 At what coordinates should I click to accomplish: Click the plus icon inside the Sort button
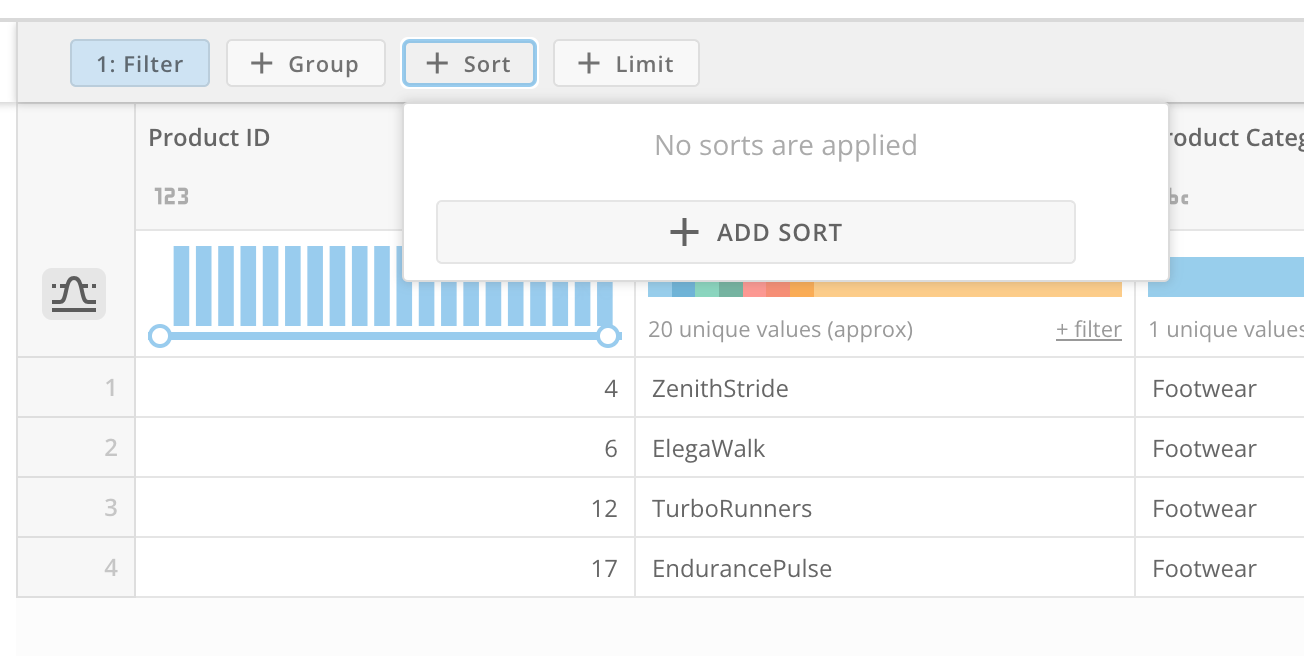[x=436, y=63]
